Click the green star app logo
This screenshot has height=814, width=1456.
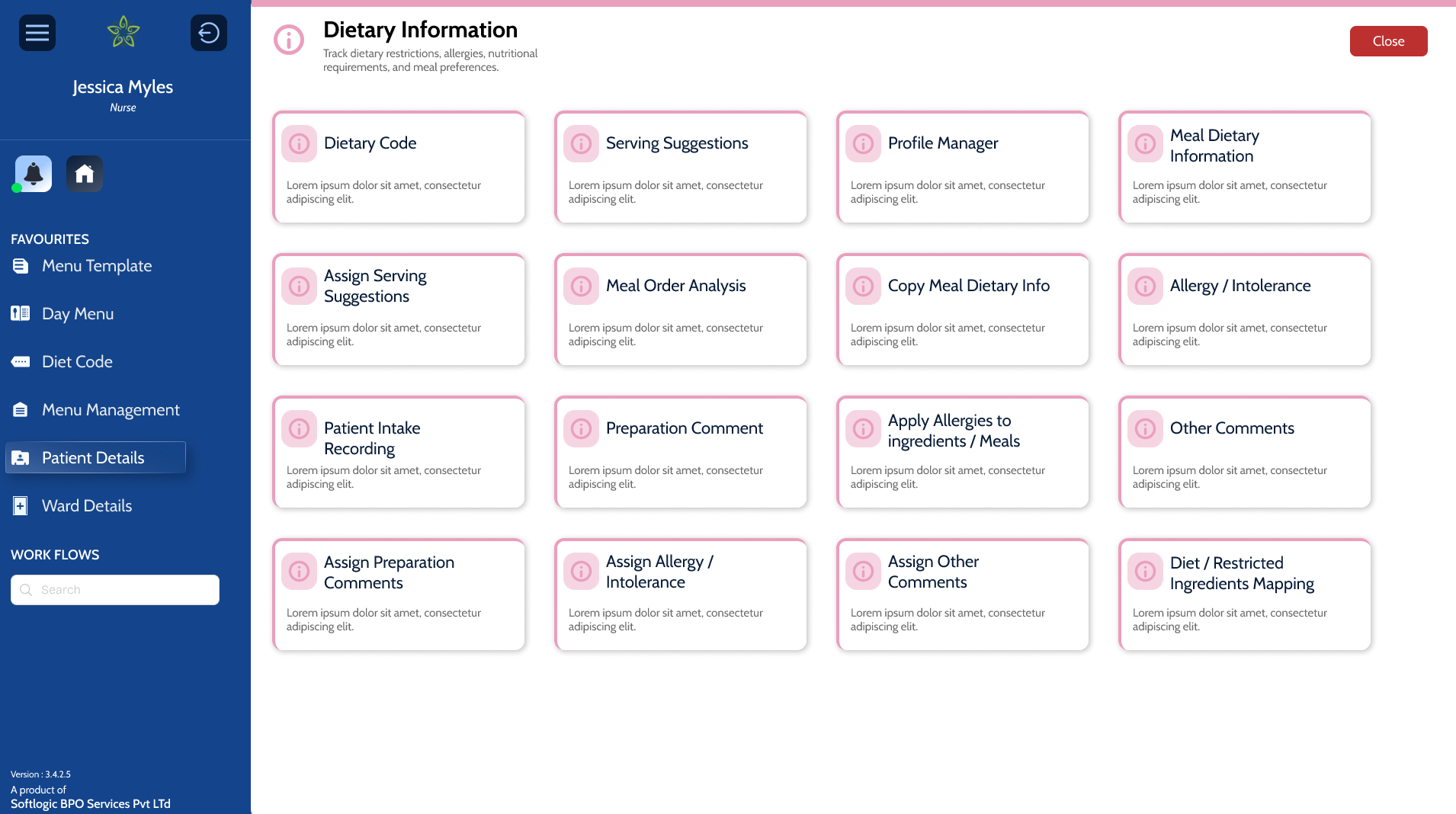point(123,32)
